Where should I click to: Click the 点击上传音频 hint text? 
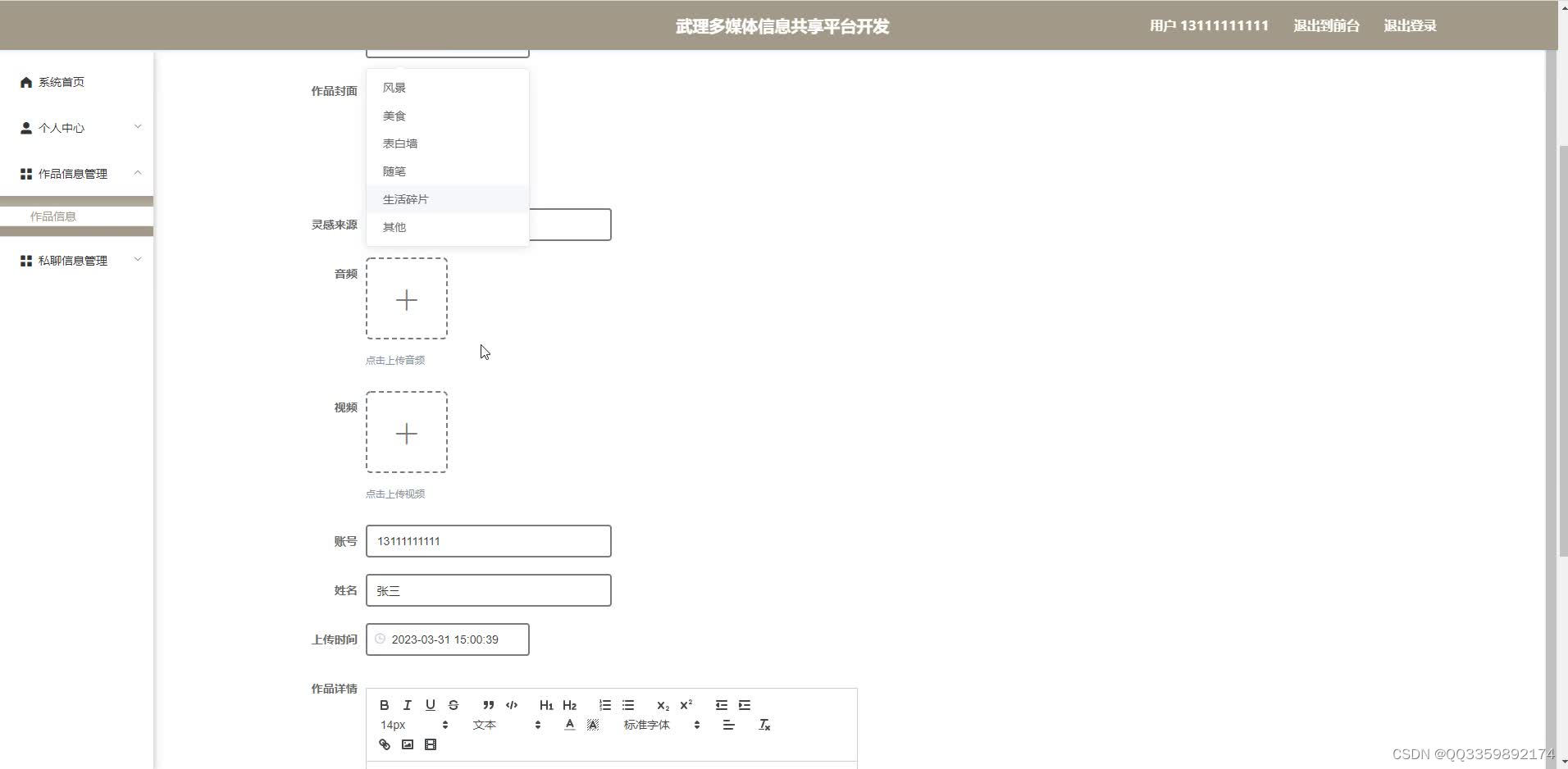pyautogui.click(x=395, y=360)
